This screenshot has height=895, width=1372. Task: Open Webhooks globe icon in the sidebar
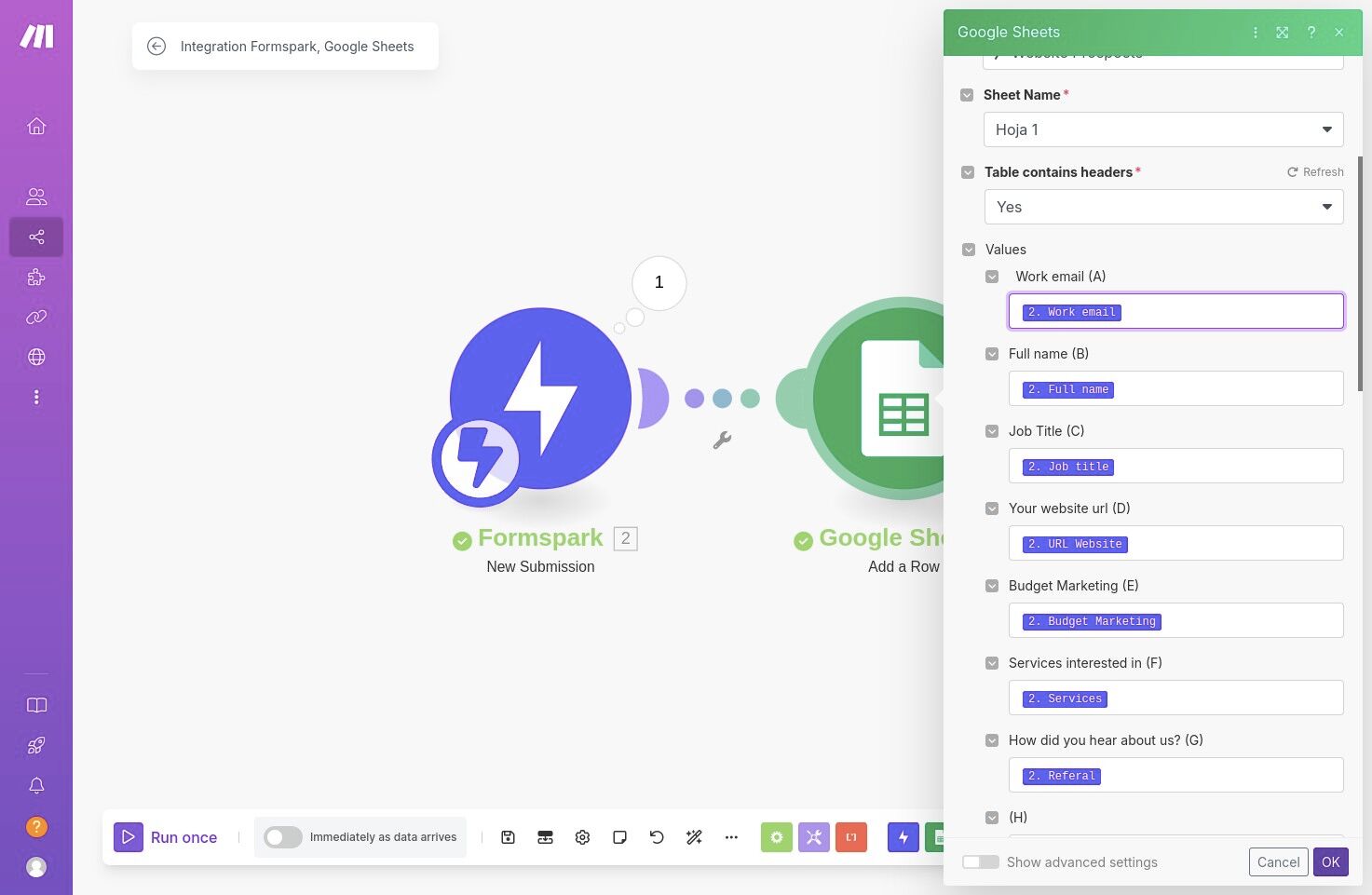[x=36, y=358]
